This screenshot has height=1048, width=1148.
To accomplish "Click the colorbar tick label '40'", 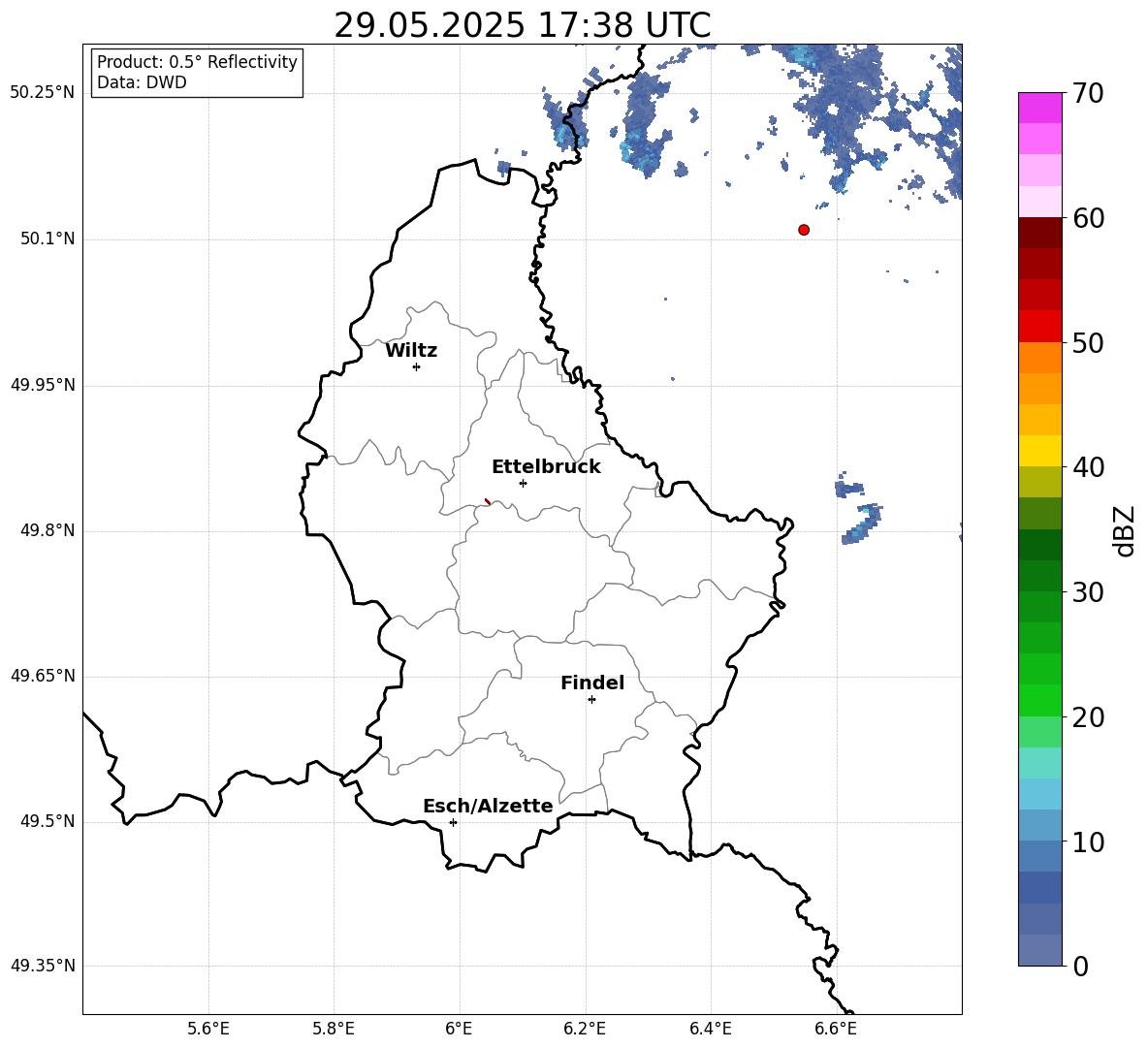I will [1088, 467].
